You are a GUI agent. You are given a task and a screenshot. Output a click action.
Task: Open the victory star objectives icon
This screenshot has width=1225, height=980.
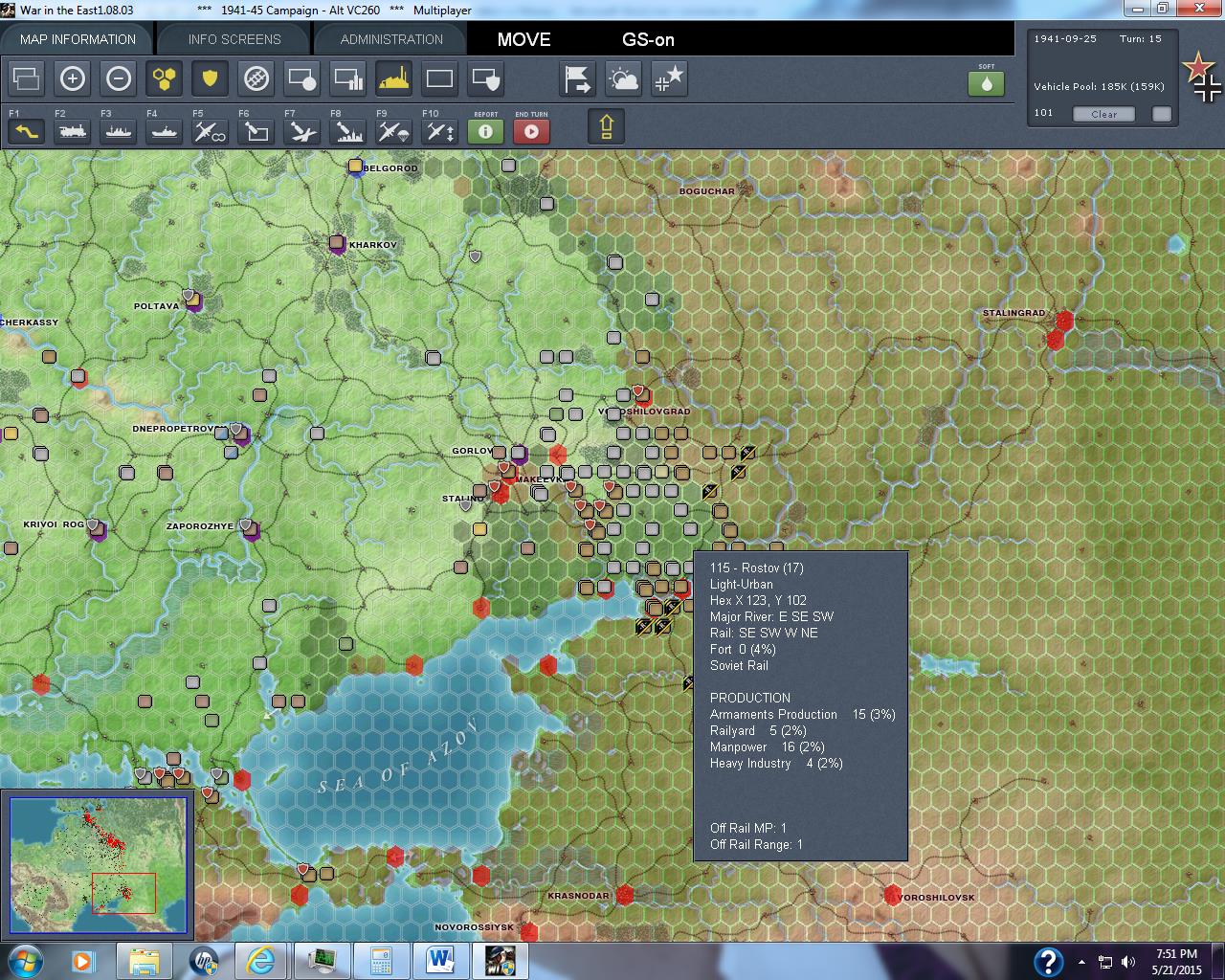669,78
